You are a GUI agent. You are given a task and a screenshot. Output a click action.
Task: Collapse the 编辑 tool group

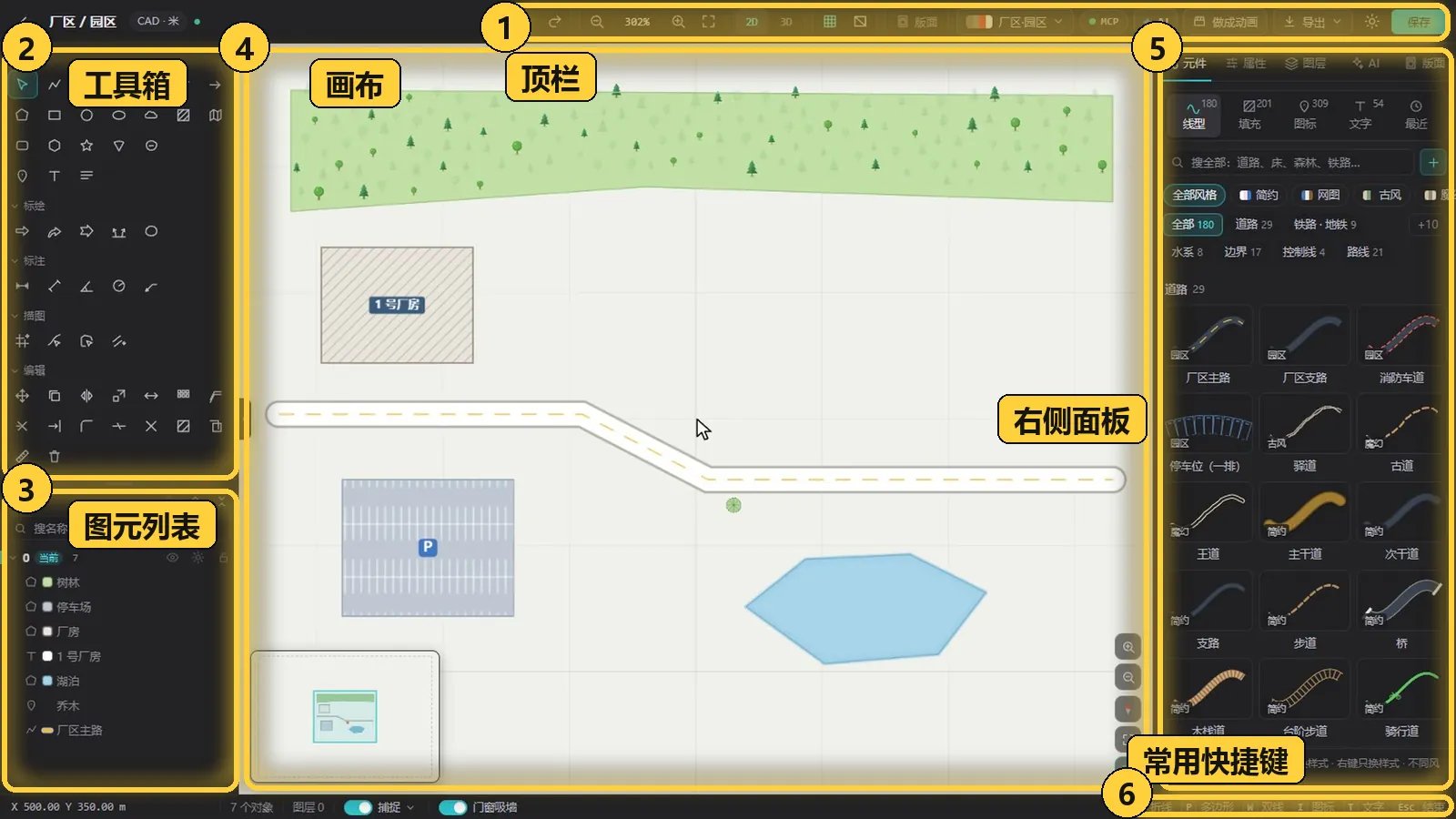pos(28,370)
